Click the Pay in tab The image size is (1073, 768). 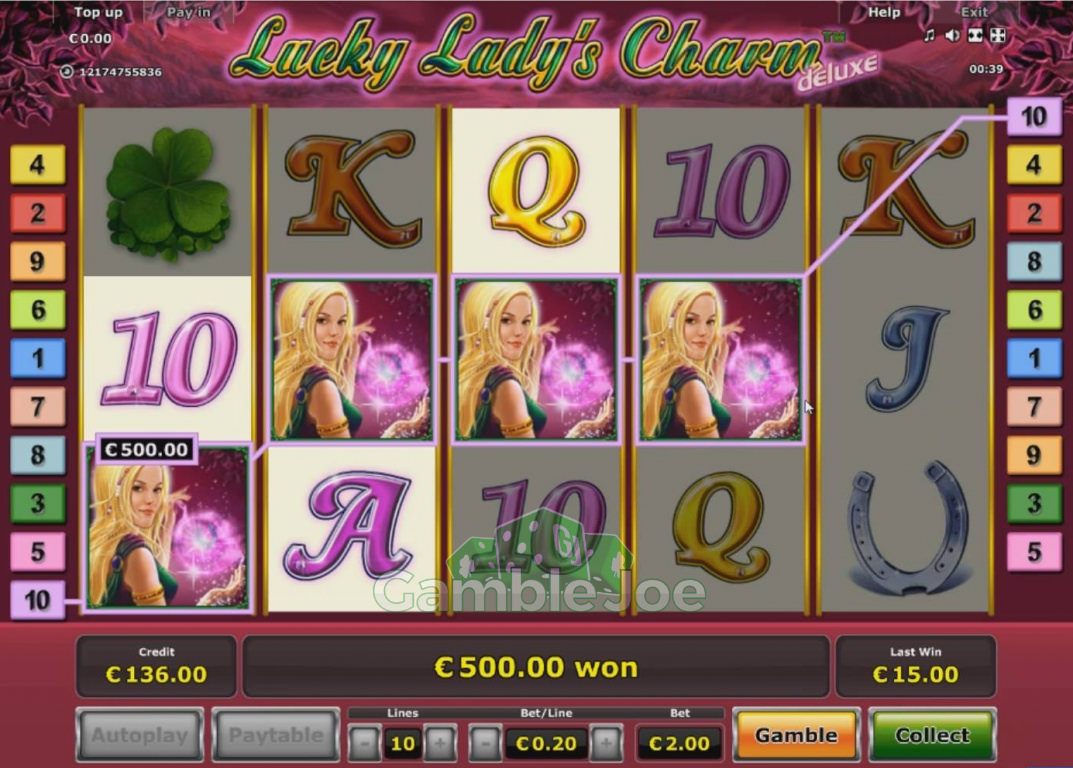(189, 12)
